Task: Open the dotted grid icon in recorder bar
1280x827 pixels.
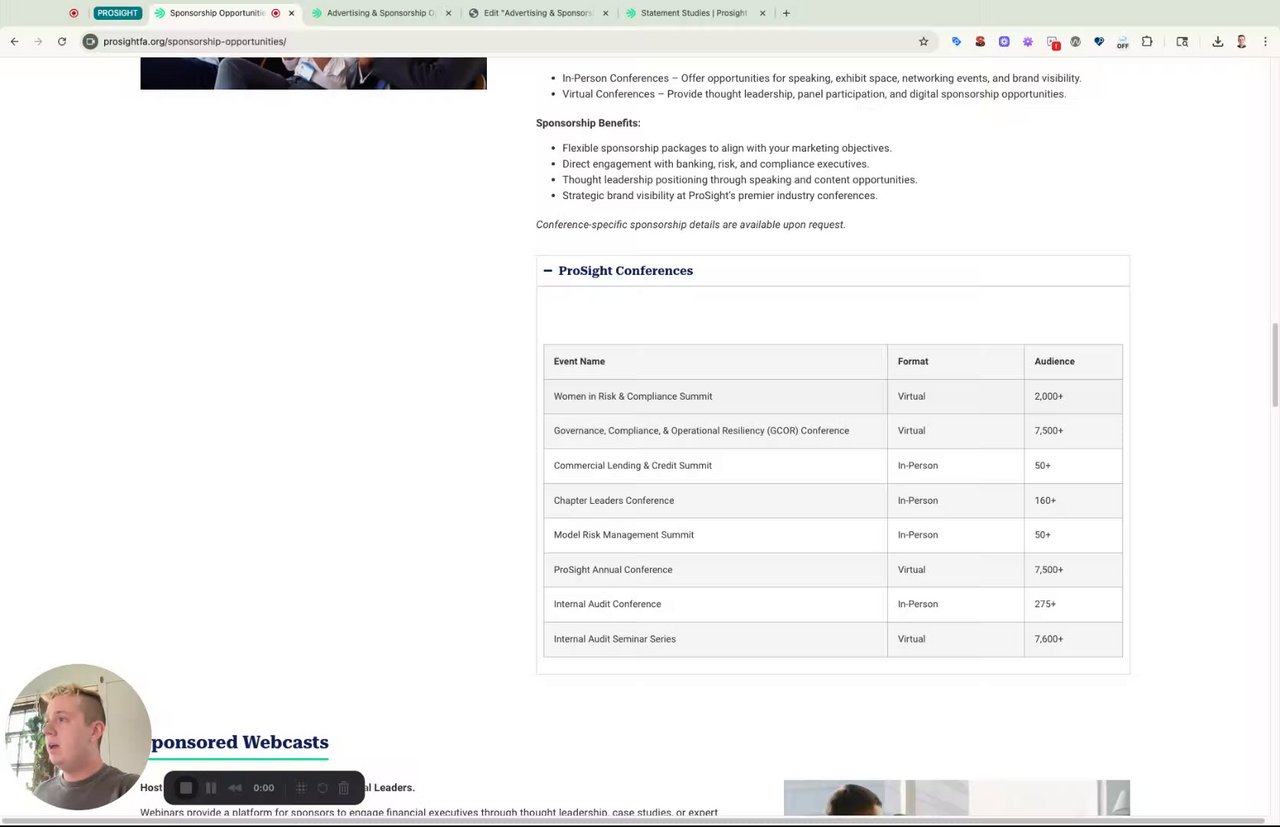Action: [301, 788]
